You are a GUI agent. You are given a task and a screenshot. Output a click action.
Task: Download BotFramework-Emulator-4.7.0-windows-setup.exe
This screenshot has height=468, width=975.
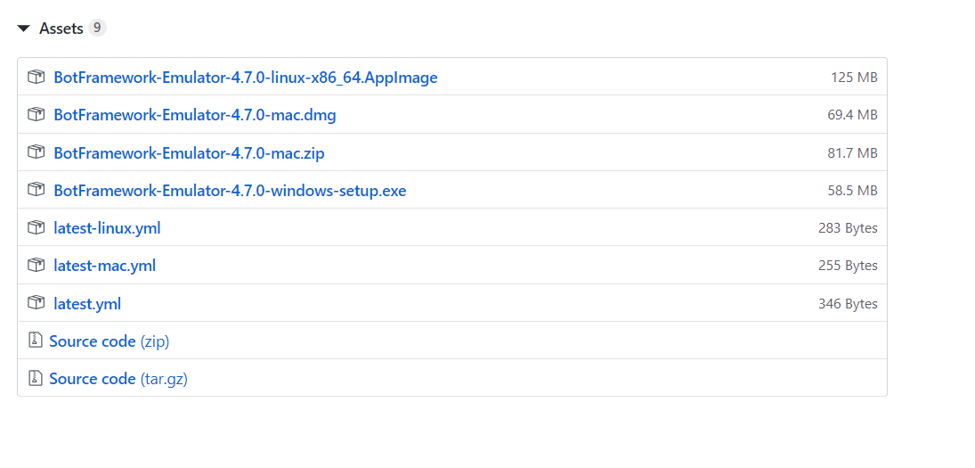pos(230,190)
